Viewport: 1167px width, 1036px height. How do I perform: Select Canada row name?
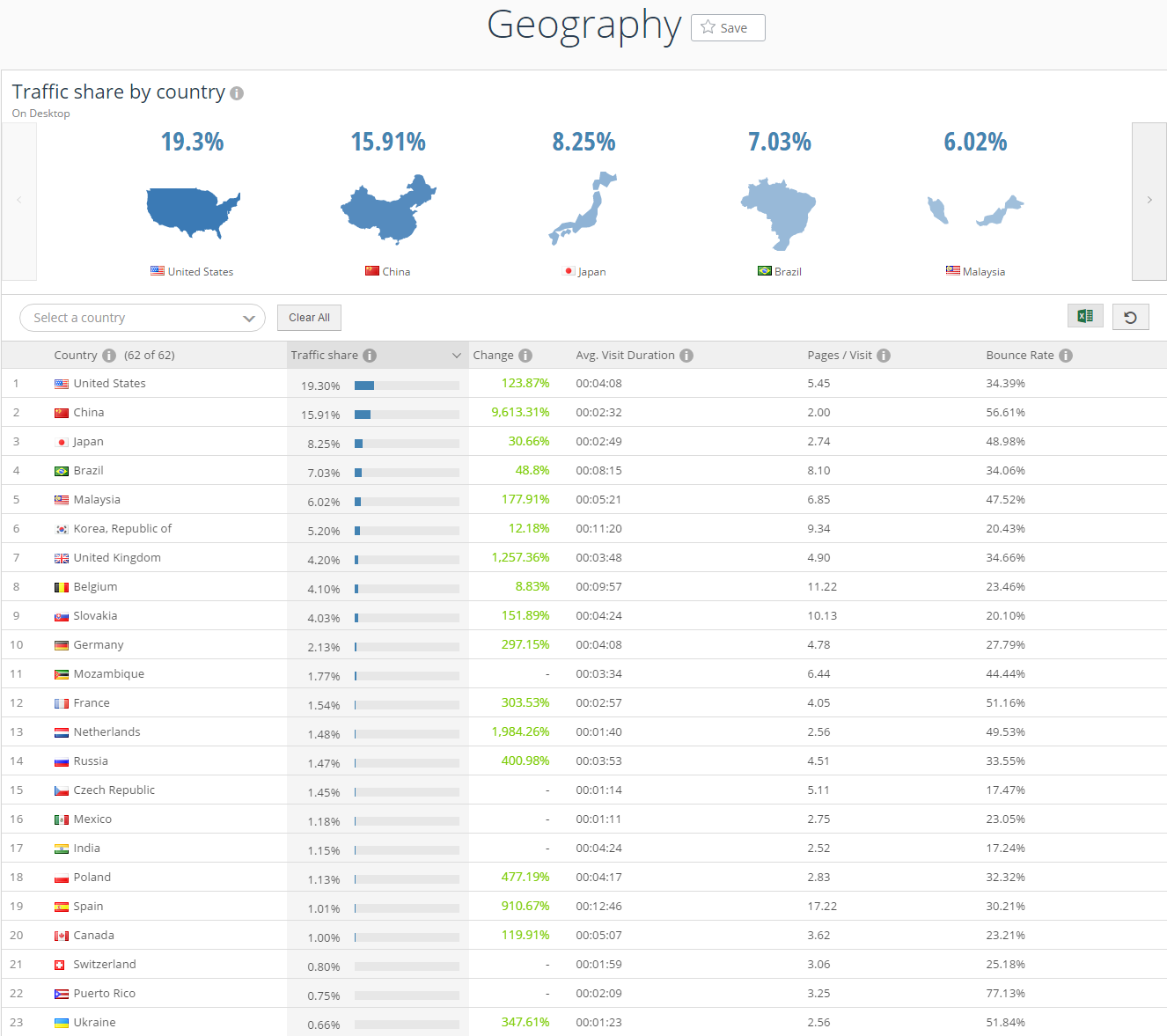(x=94, y=935)
